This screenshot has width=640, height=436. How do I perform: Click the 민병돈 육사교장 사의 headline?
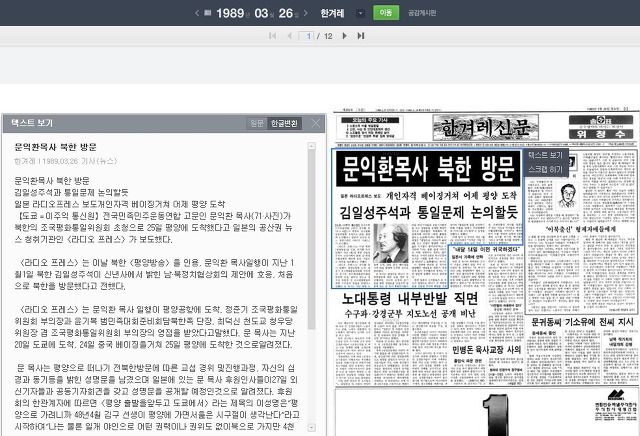click(x=487, y=349)
